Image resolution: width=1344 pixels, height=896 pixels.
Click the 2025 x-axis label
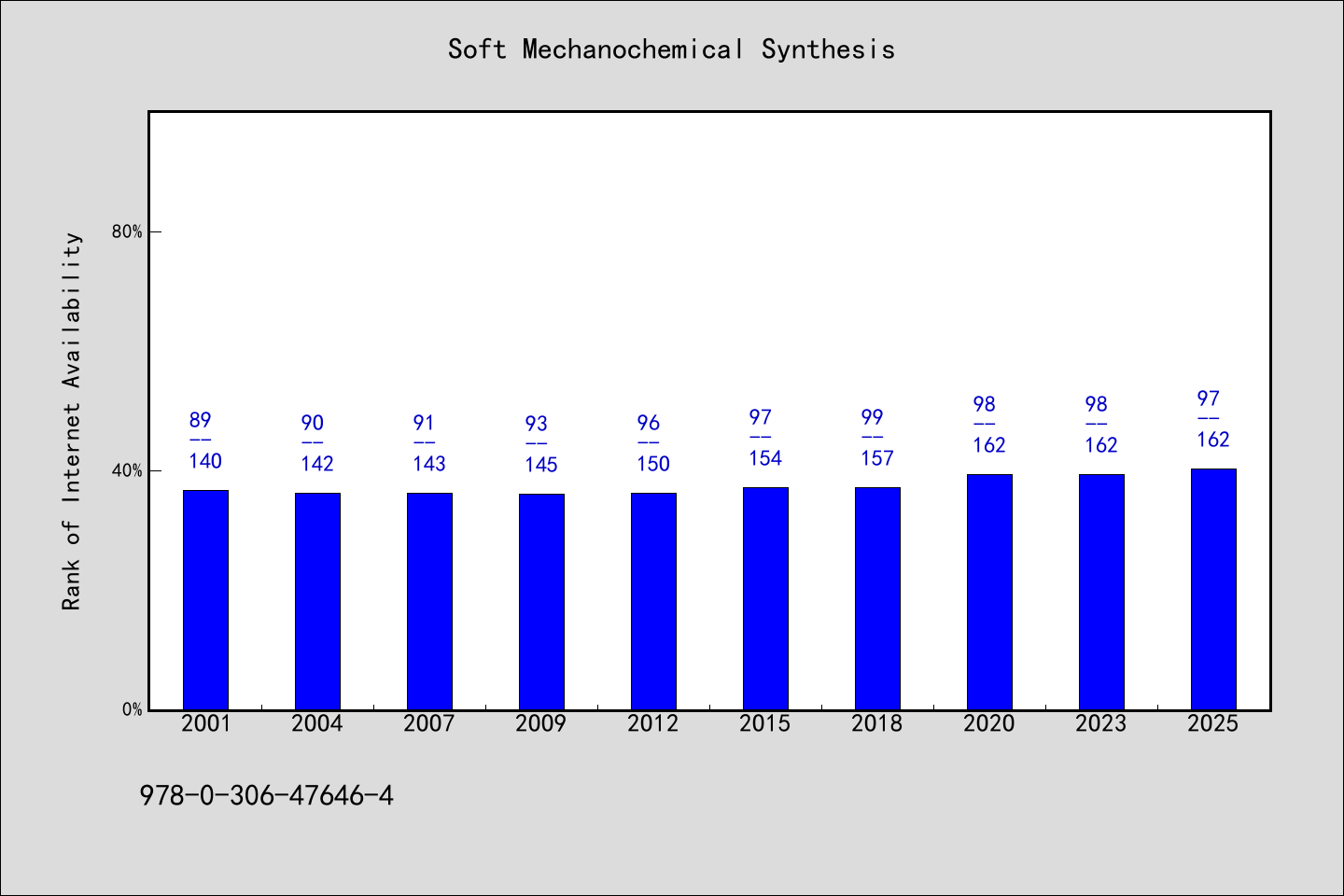tap(1213, 723)
